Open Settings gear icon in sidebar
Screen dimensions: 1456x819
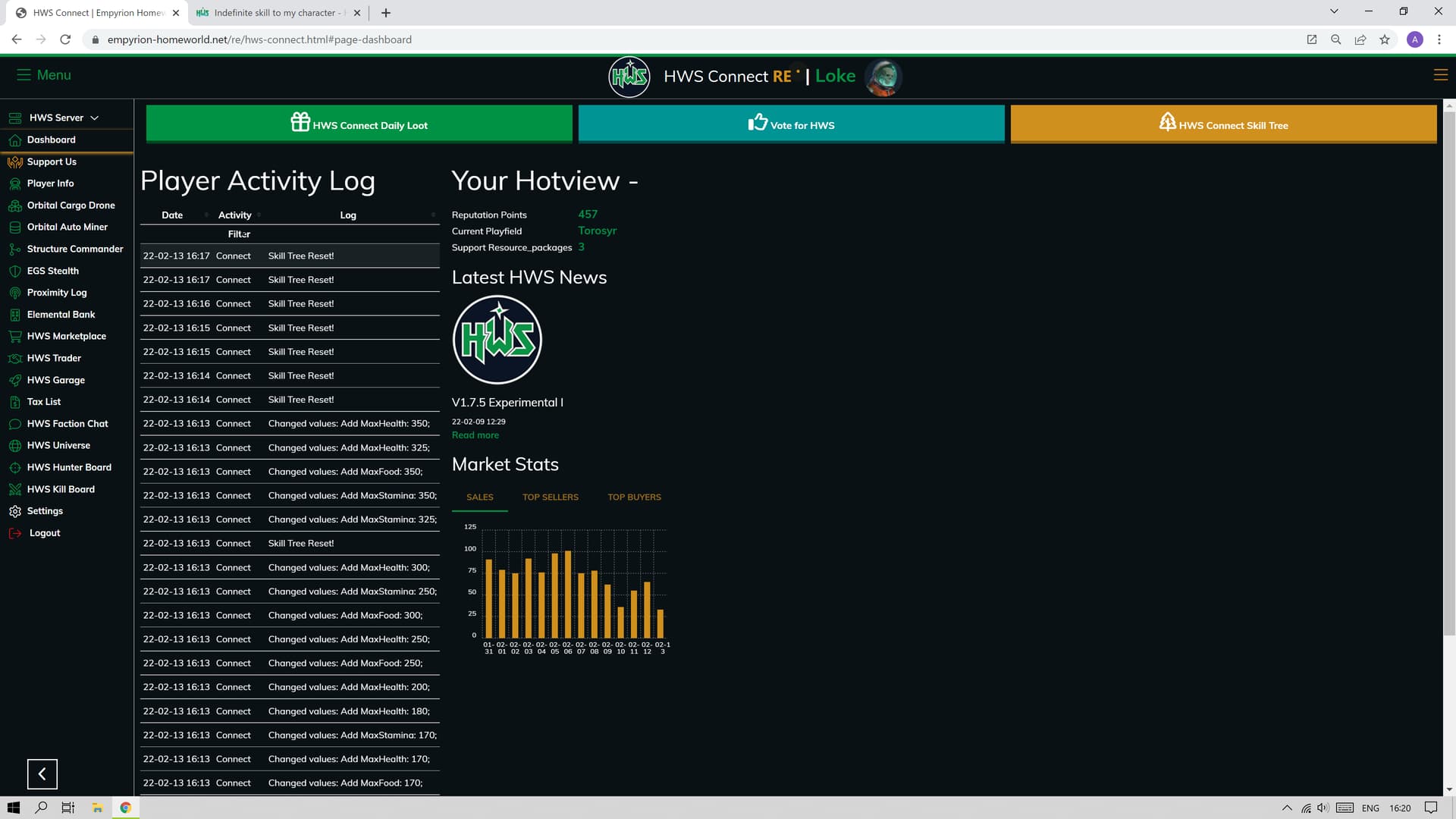click(x=14, y=512)
